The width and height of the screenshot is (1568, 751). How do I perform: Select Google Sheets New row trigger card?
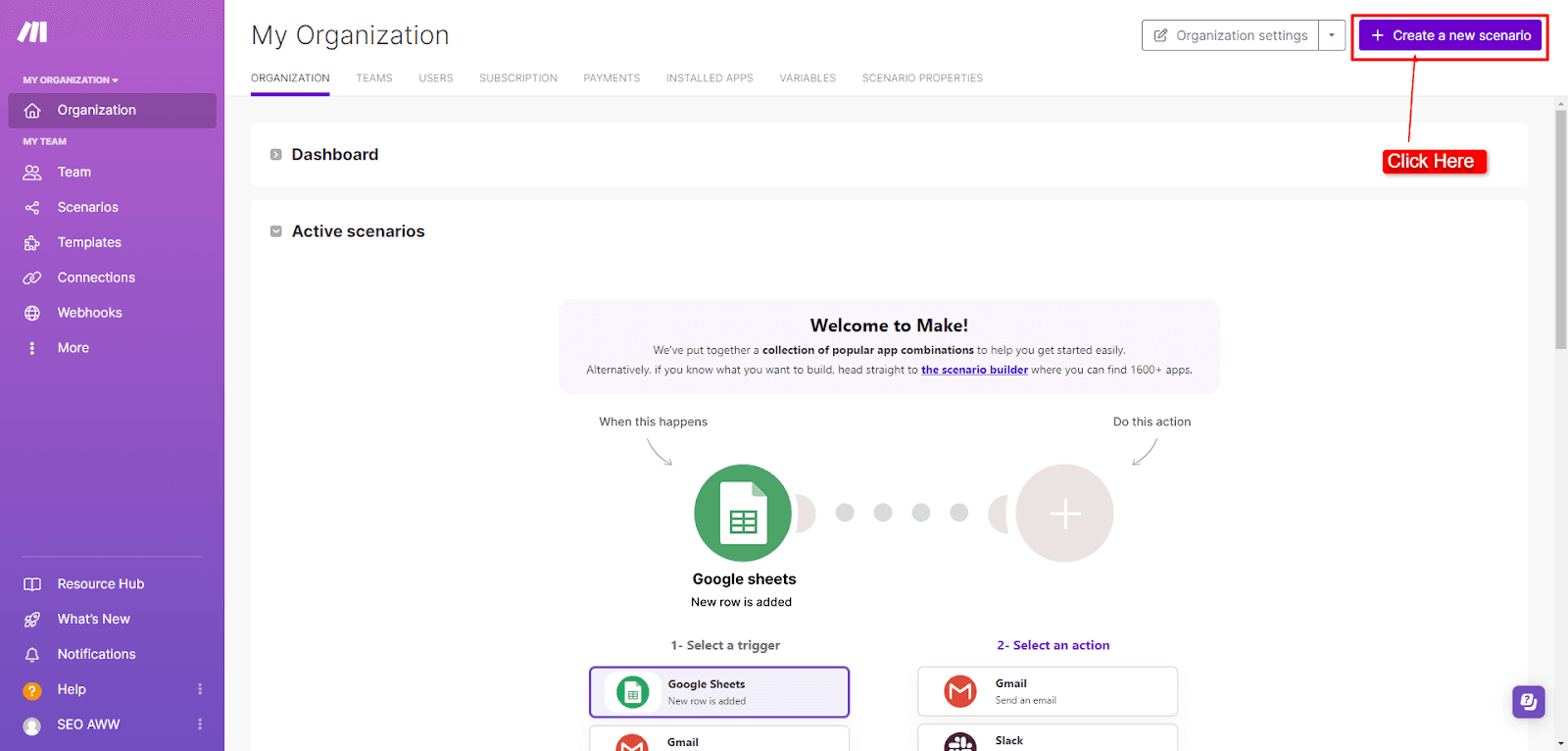tap(719, 692)
